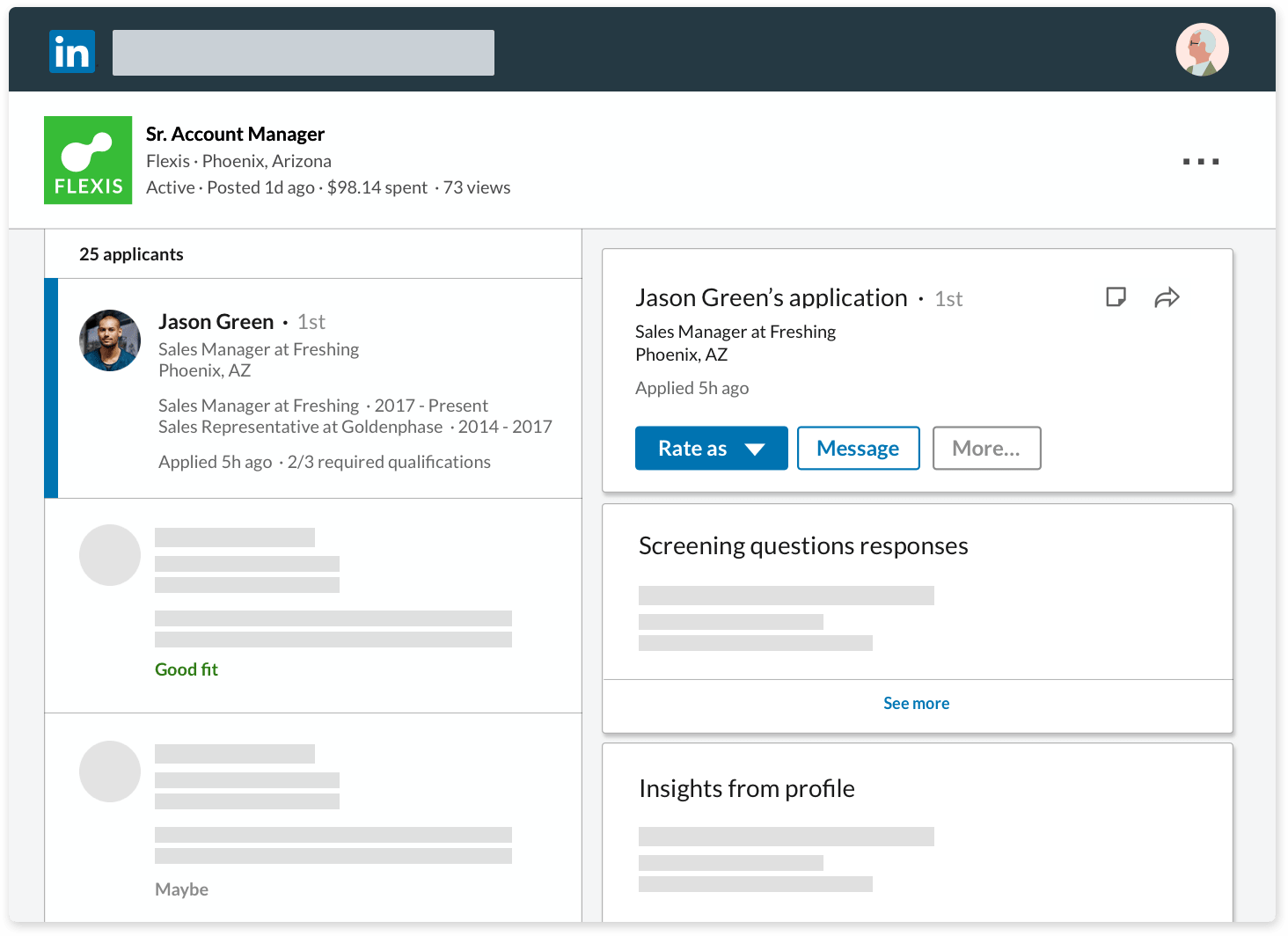The image size is (1288, 936).
Task: Open the job post overflow menu
Action: pyautogui.click(x=1202, y=161)
